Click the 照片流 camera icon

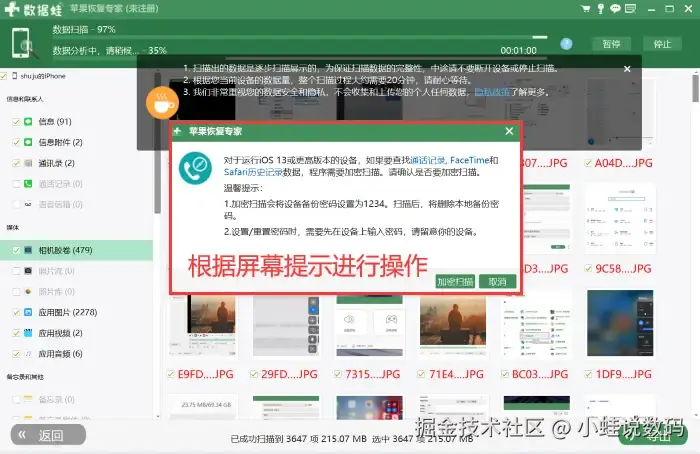tap(28, 271)
